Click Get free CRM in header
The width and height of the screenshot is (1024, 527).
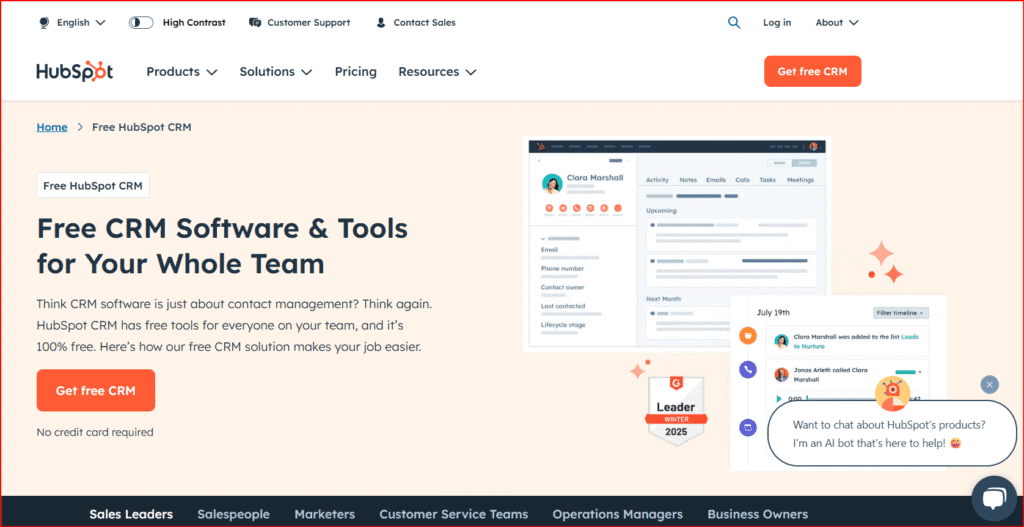pyautogui.click(x=812, y=71)
